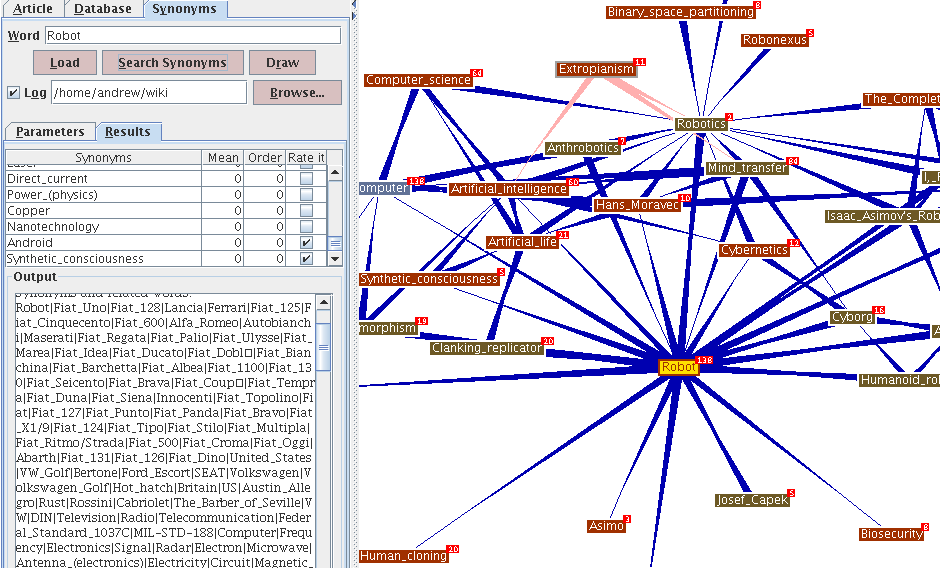The width and height of the screenshot is (940, 568).
Task: Click the Binary_space_partitioning graph node
Action: (680, 11)
